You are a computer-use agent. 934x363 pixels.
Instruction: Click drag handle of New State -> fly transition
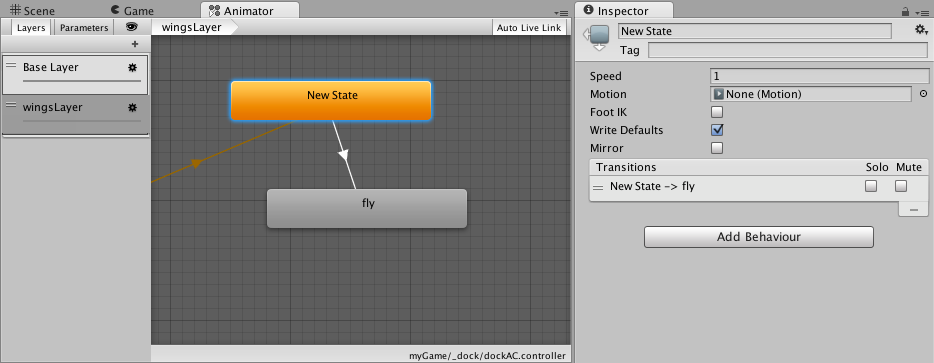tap(598, 188)
